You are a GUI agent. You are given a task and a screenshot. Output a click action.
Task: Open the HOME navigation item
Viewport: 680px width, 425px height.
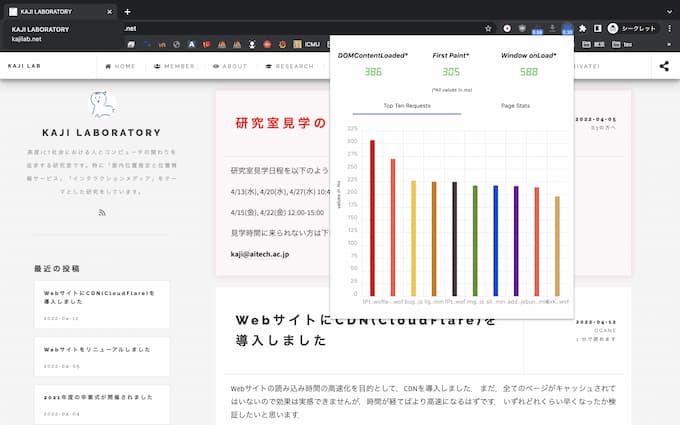click(120, 66)
